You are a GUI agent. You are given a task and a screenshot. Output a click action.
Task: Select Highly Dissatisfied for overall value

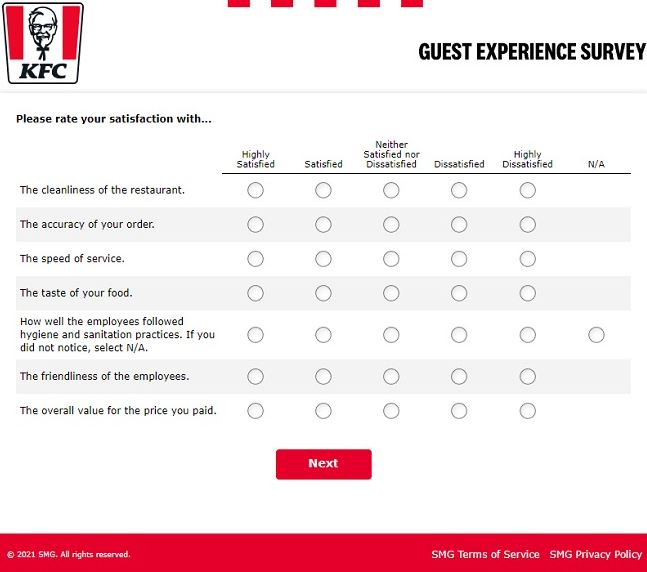point(528,411)
